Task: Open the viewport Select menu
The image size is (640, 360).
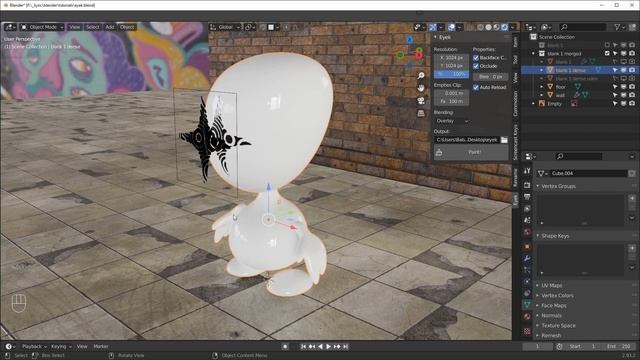Action: click(x=93, y=27)
